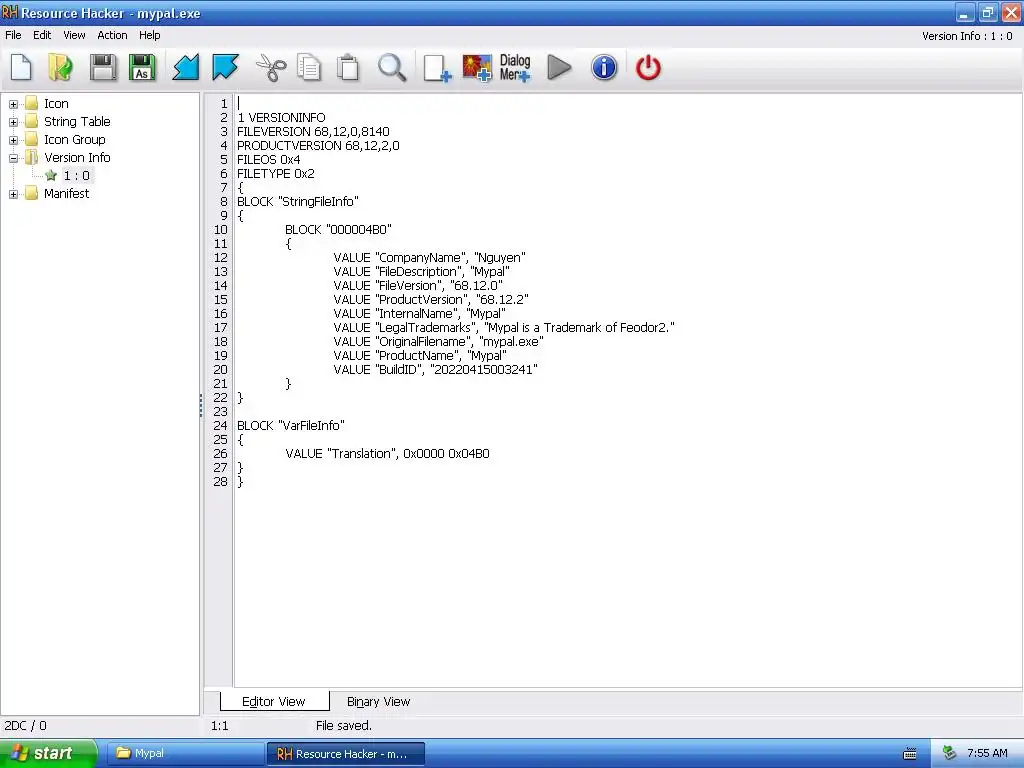Click the BuildID 20220415003241 line

pos(435,370)
